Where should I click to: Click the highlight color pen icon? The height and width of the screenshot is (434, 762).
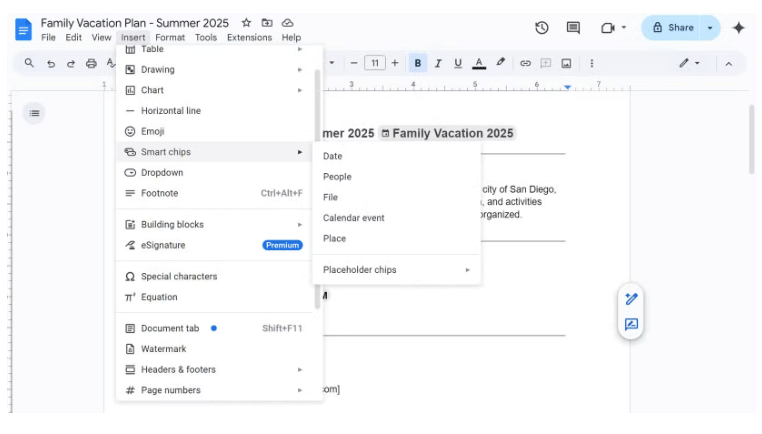(501, 63)
